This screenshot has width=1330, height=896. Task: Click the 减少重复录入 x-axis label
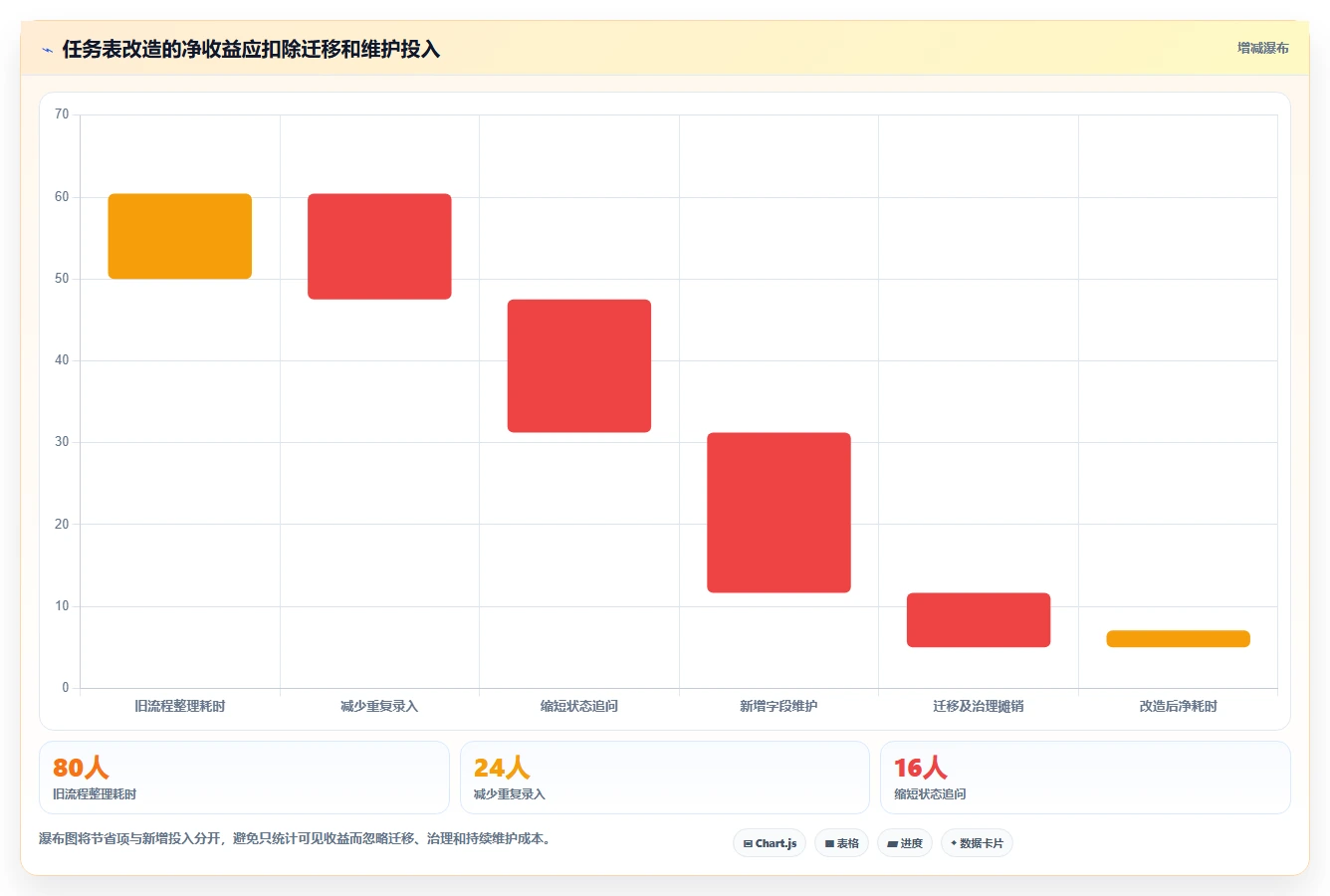379,706
